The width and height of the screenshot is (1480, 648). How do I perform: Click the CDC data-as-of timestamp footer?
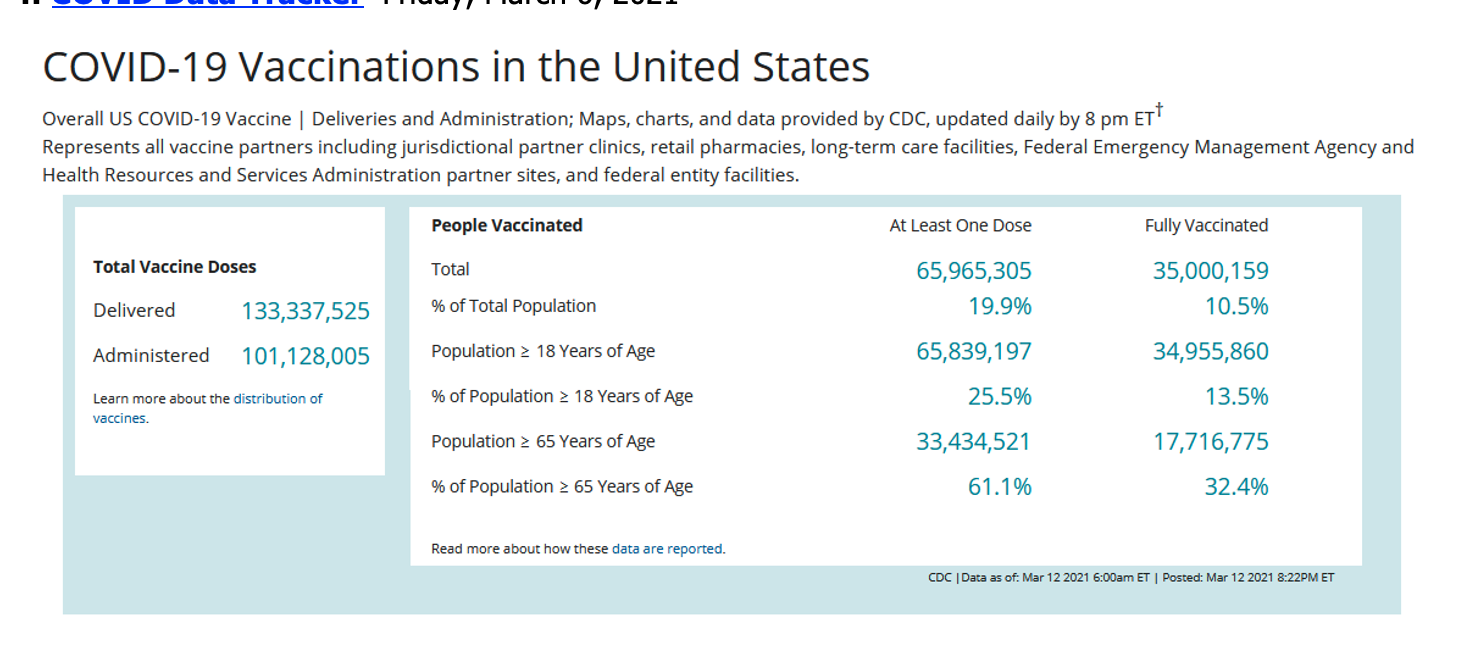pyautogui.click(x=1131, y=578)
